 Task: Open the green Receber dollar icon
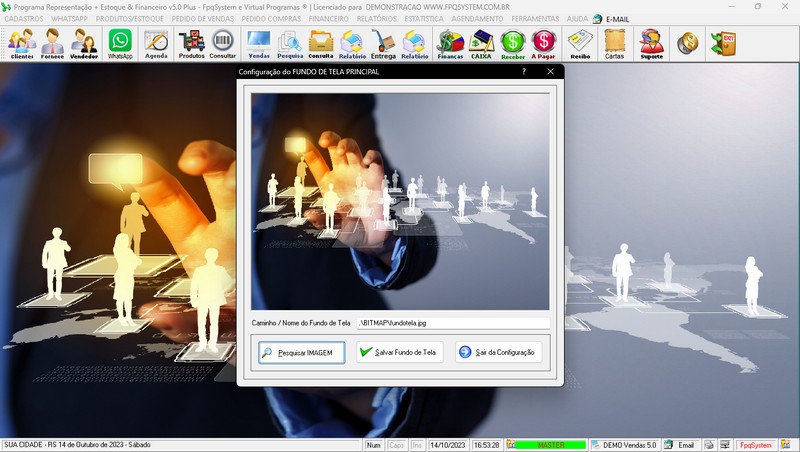(x=513, y=44)
